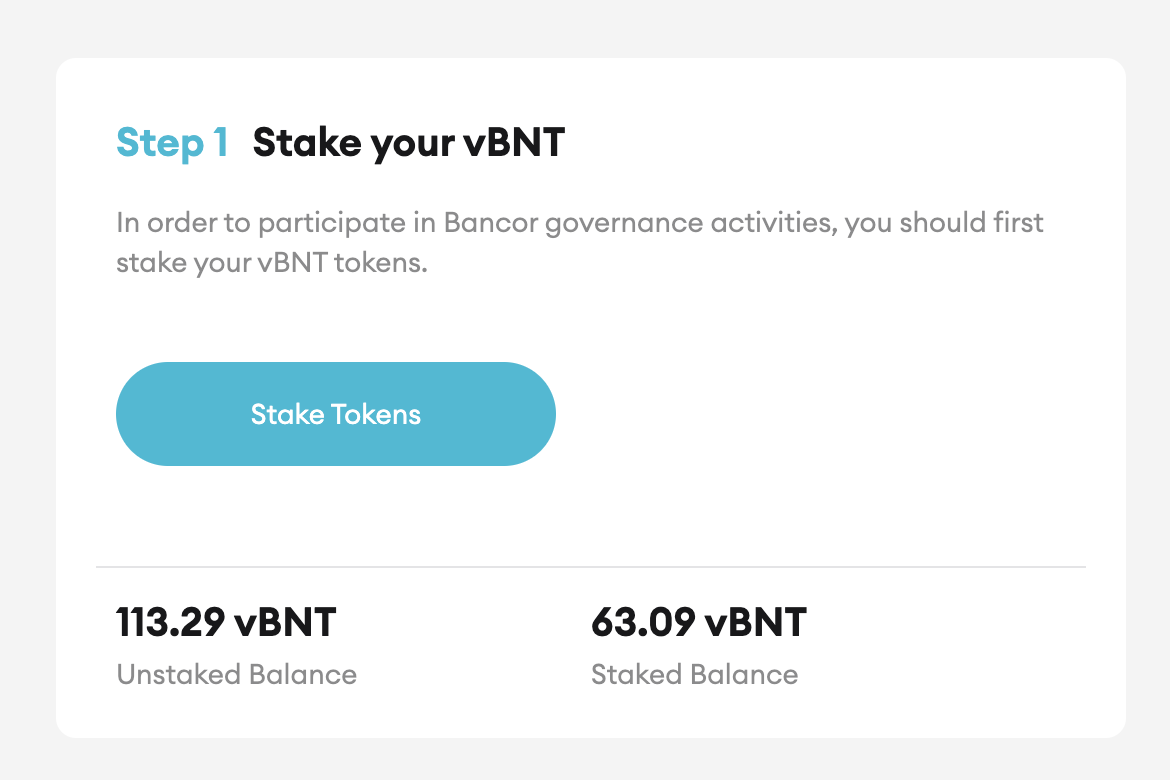Select the Unstaked Balance label
The width and height of the screenshot is (1170, 780).
tap(236, 674)
